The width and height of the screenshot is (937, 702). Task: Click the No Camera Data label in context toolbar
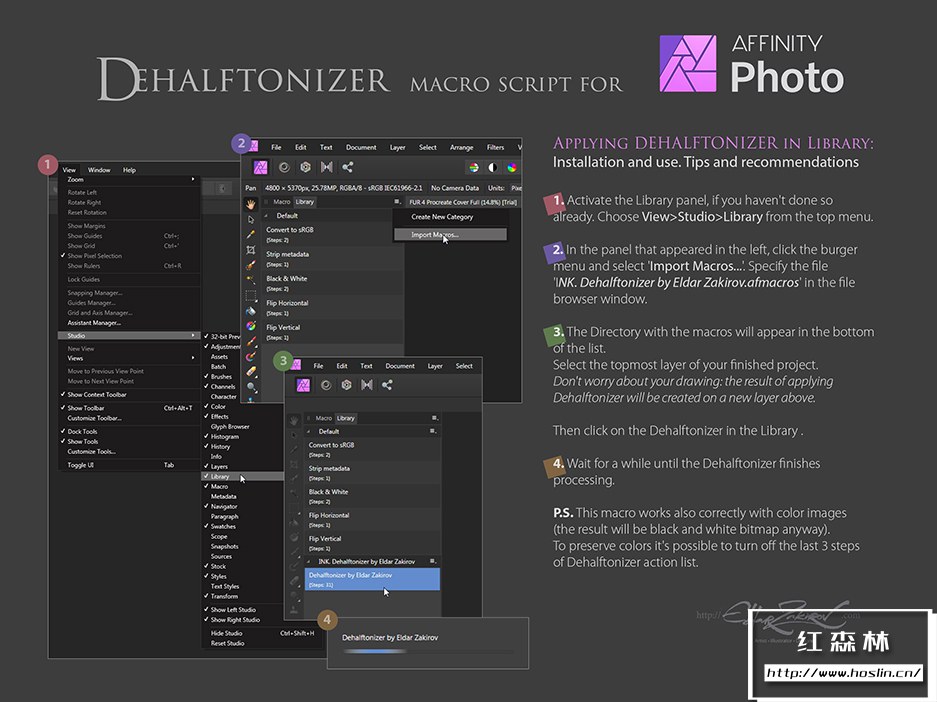point(455,188)
